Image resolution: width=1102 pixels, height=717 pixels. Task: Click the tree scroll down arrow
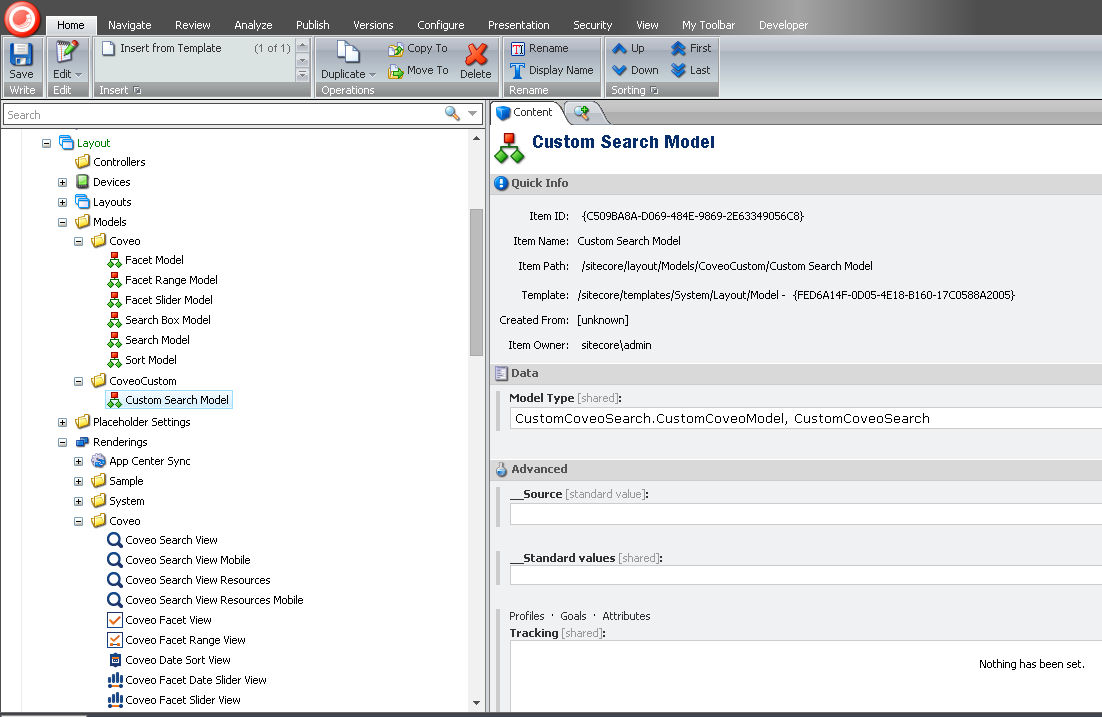coord(477,702)
